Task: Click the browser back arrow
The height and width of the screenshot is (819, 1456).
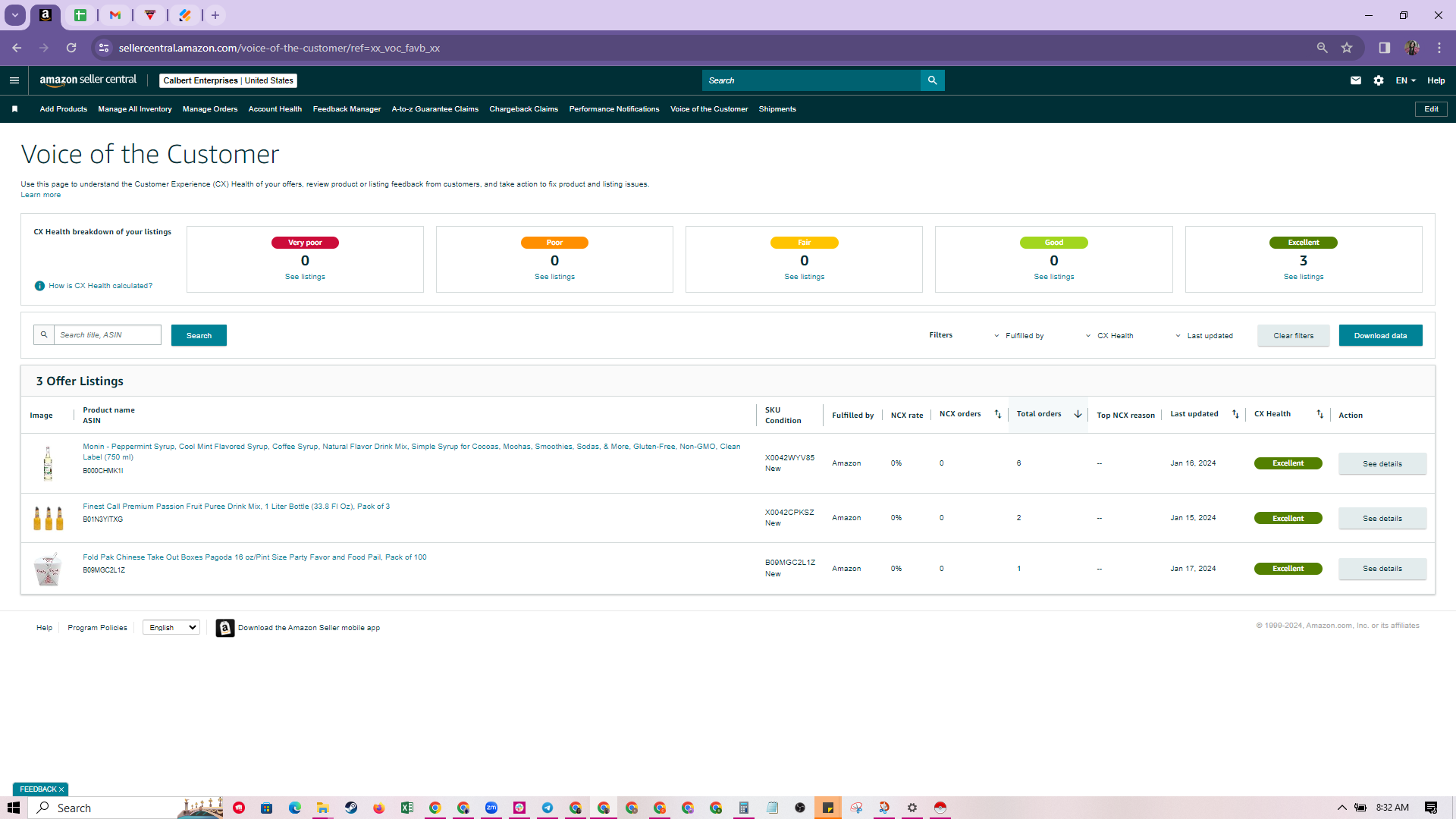Action: 17,48
